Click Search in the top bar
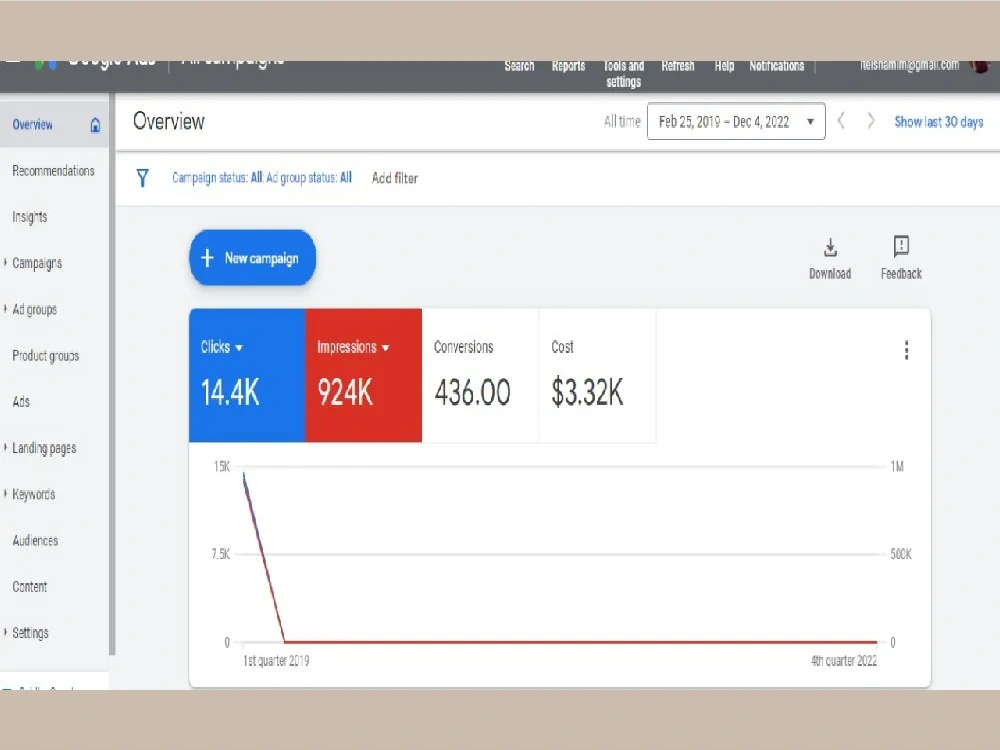Viewport: 1000px width, 750px height. click(x=519, y=66)
